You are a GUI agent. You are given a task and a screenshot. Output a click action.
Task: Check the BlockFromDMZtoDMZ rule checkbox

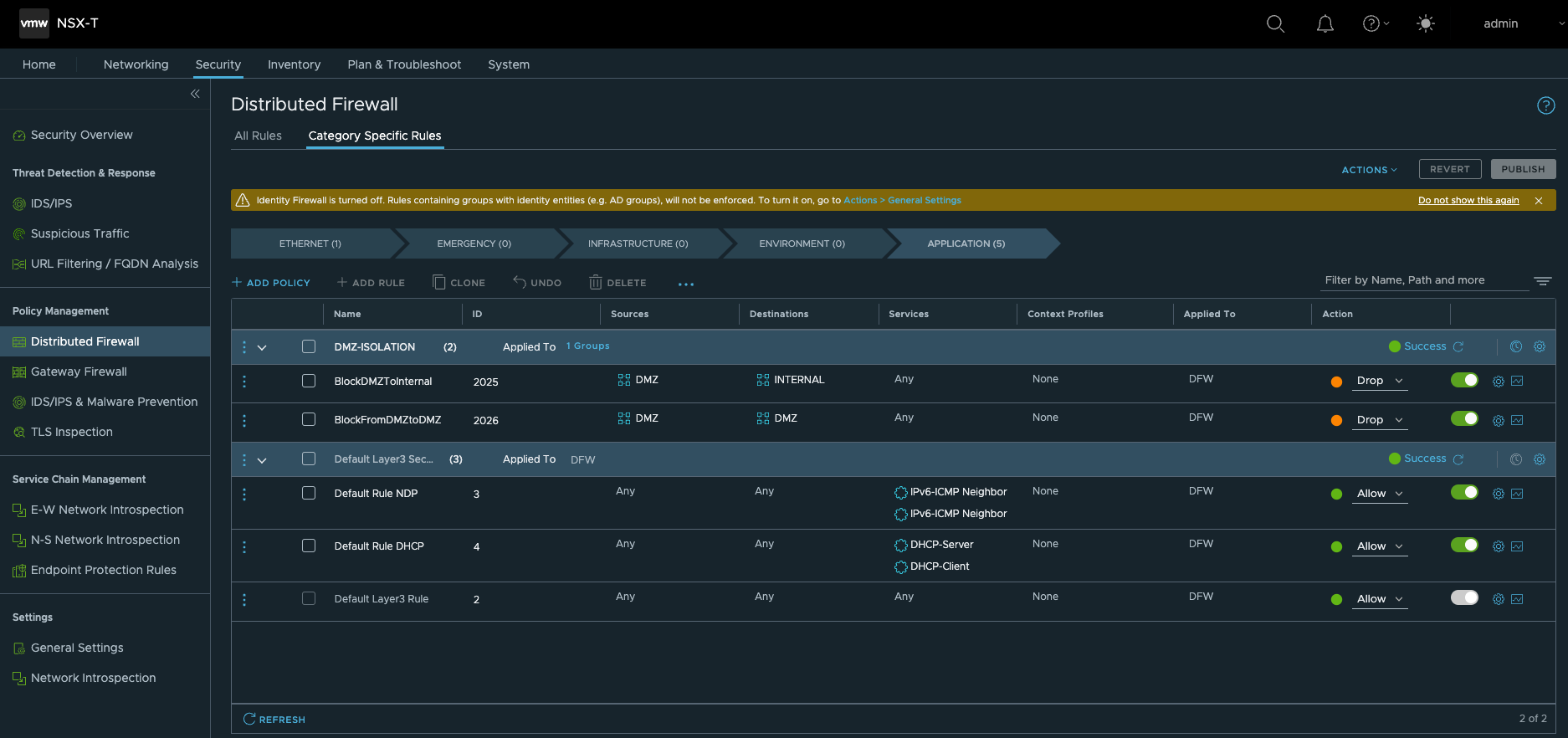pyautogui.click(x=309, y=419)
